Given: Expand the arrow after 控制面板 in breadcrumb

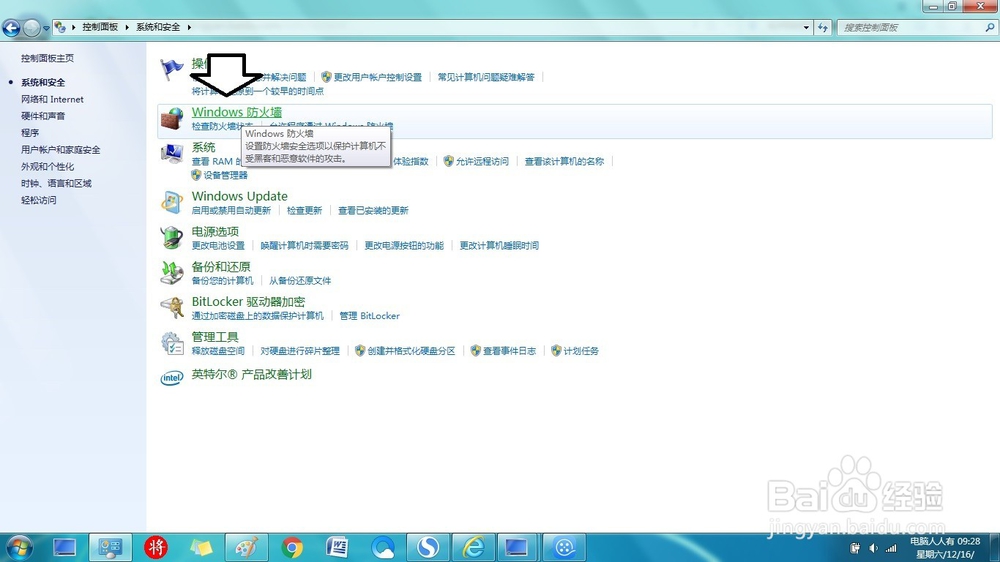Looking at the screenshot, I should coord(127,27).
